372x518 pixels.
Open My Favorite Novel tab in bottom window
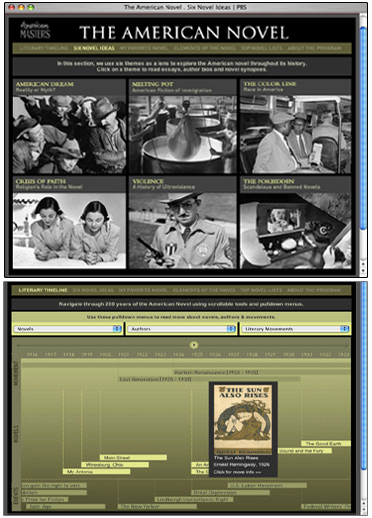click(143, 290)
